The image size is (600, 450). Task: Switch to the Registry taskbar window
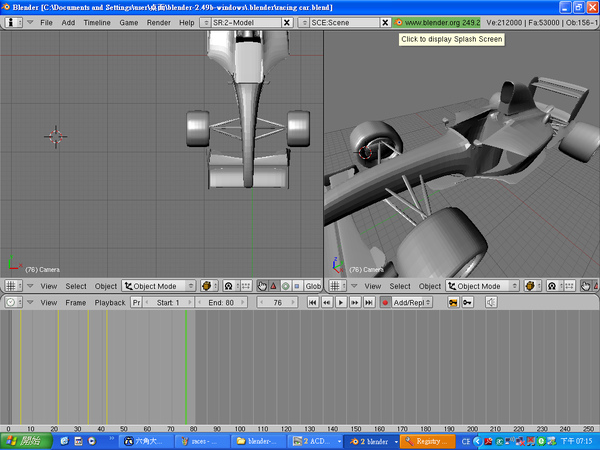(428, 440)
